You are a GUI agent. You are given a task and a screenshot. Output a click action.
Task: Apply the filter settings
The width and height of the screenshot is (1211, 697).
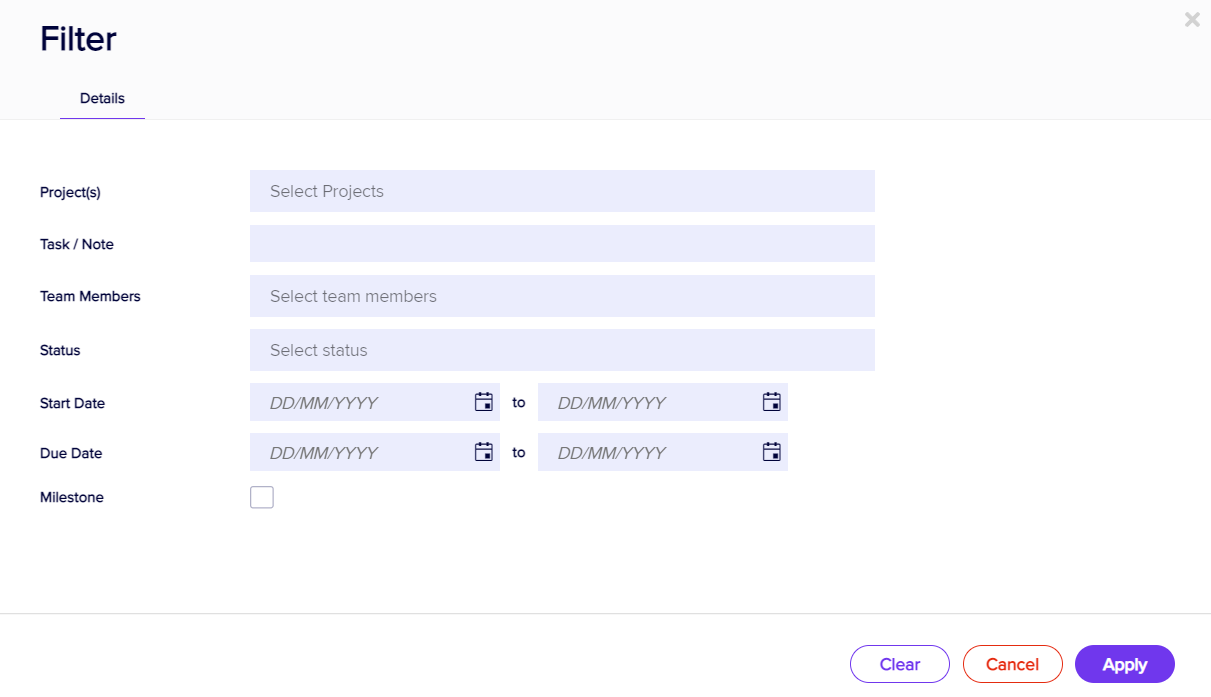[x=1124, y=664]
